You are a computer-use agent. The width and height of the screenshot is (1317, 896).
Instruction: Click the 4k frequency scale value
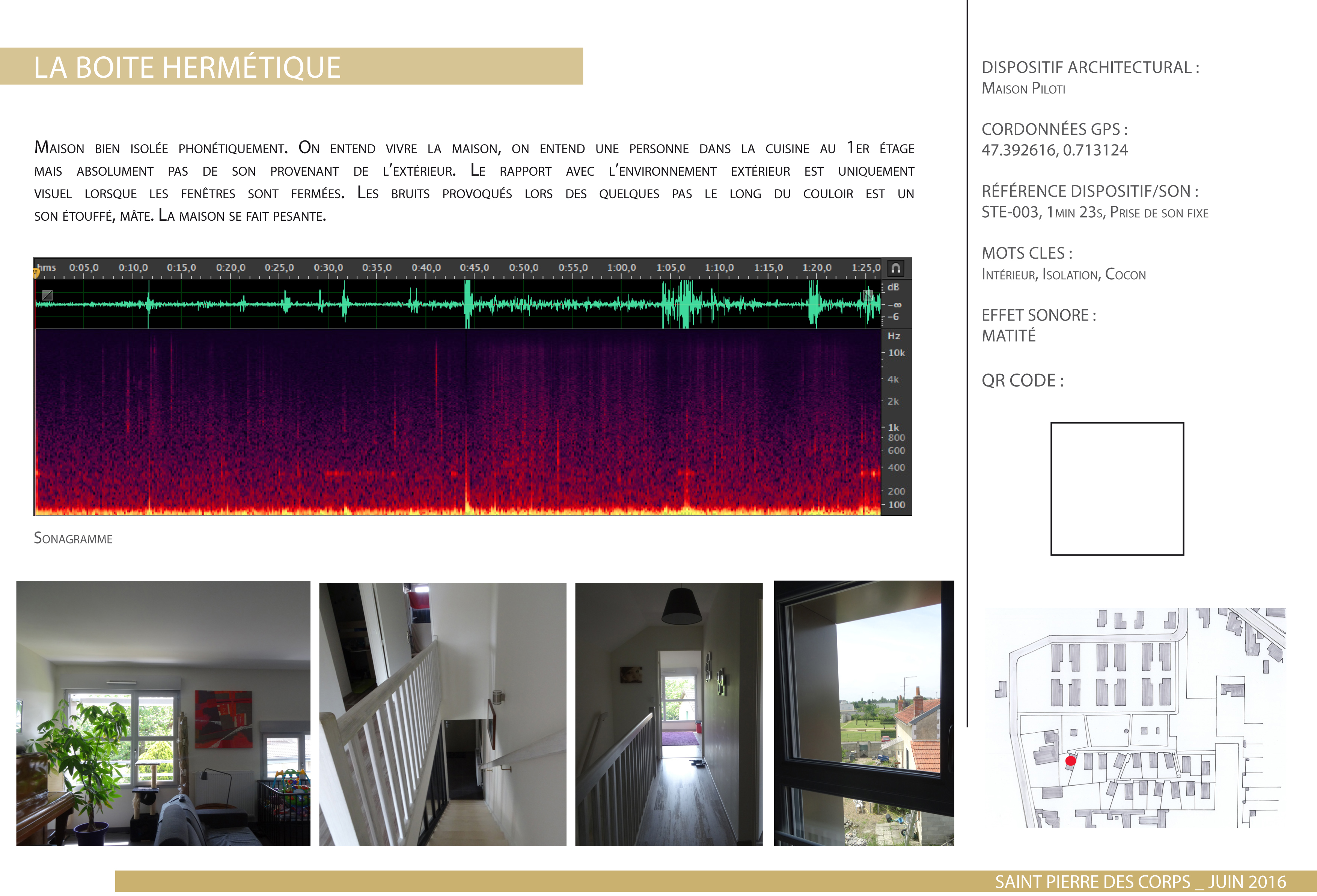point(894,379)
